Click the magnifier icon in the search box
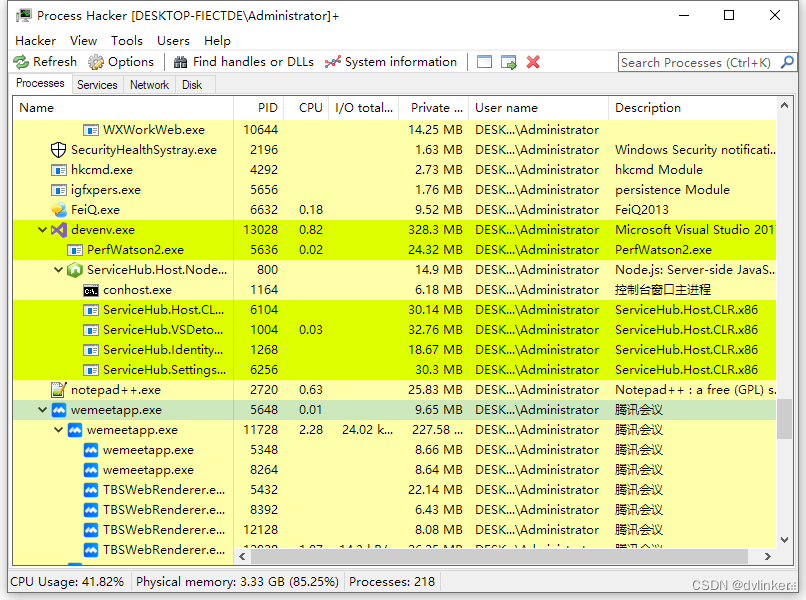 (787, 62)
